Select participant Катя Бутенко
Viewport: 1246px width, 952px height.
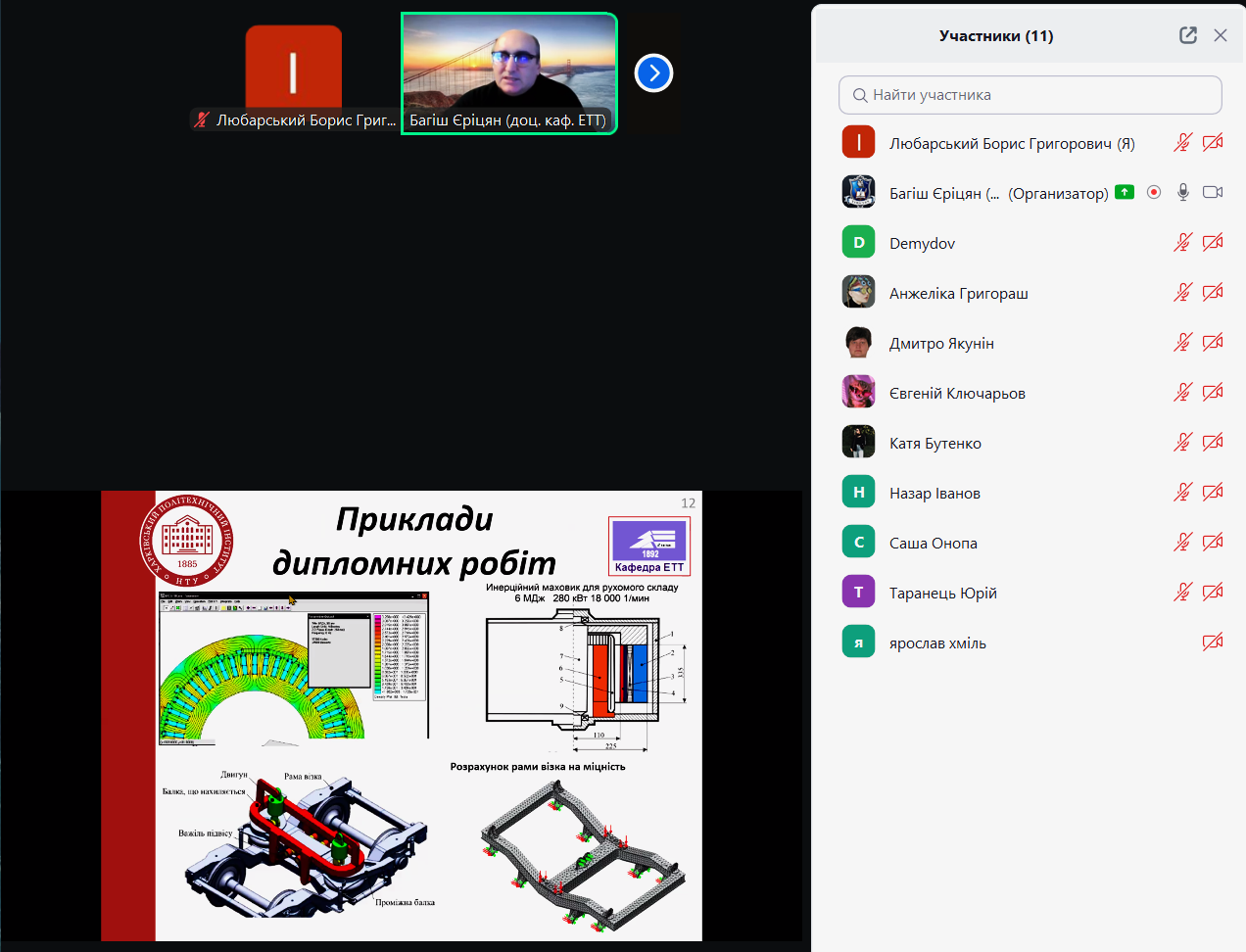[1030, 443]
